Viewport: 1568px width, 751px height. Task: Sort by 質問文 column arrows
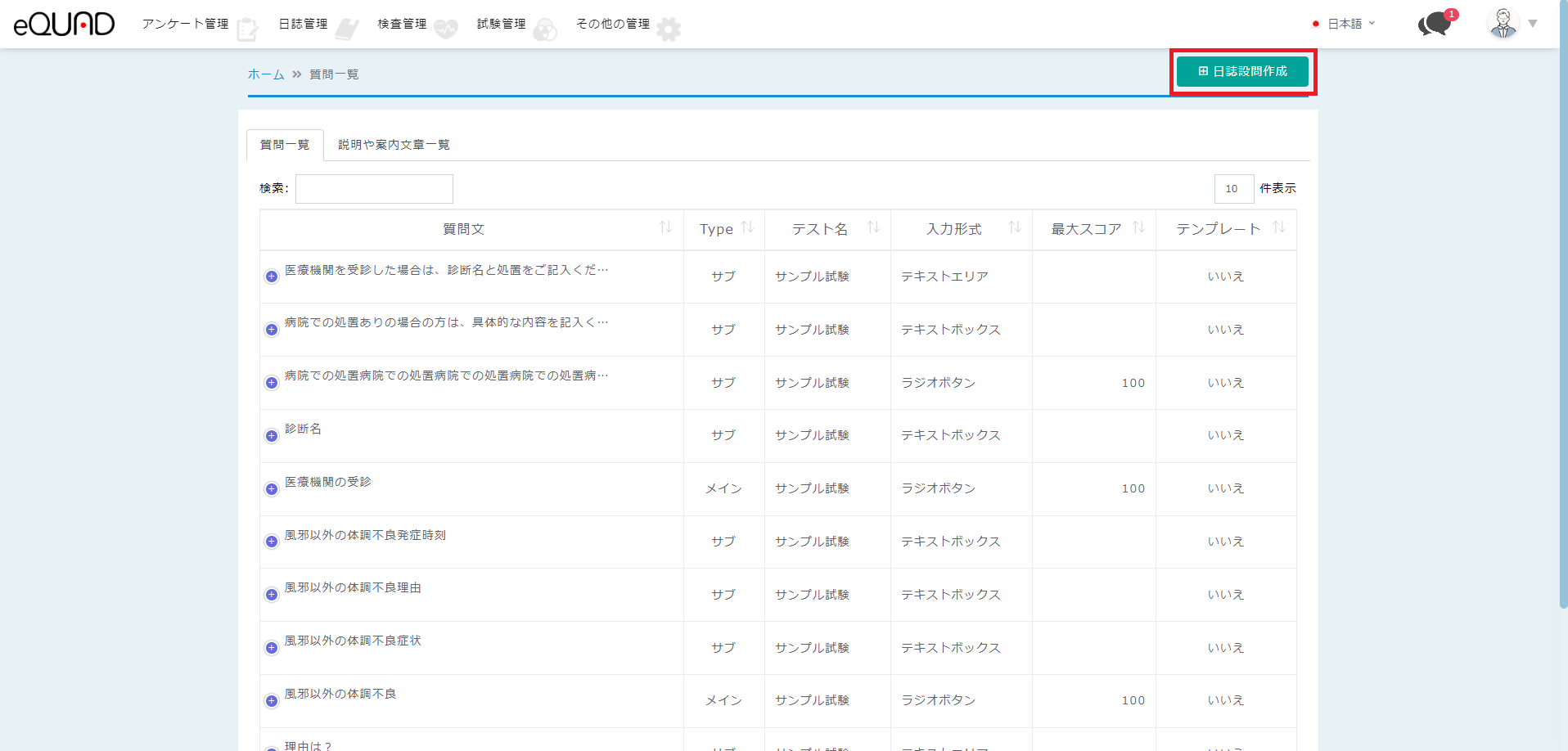[665, 227]
